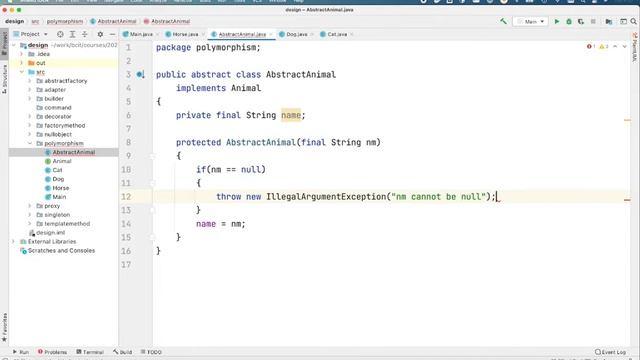Click the Search Everywhere magnifier icon
The image size is (640, 360).
pyautogui.click(x=633, y=21)
